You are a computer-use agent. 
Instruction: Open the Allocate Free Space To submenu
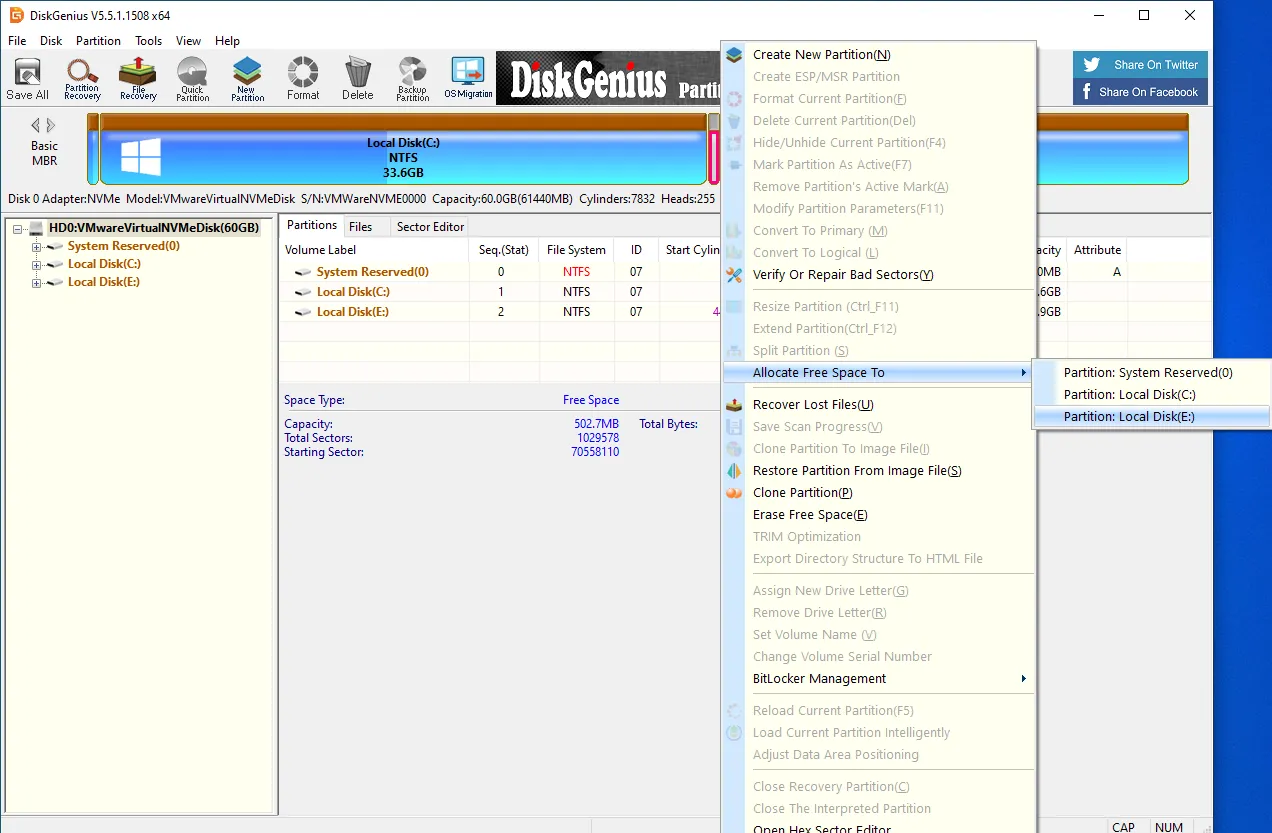pyautogui.click(x=878, y=373)
